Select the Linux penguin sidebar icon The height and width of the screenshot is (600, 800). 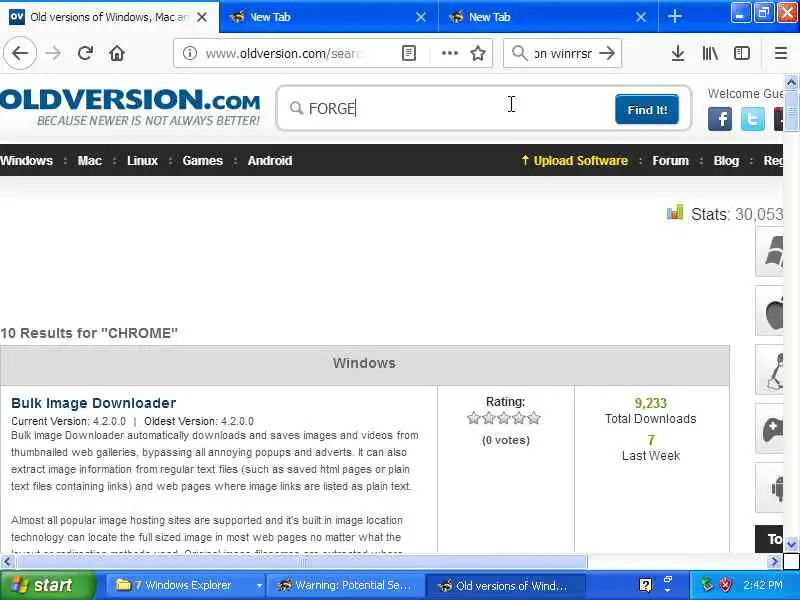pyautogui.click(x=769, y=370)
